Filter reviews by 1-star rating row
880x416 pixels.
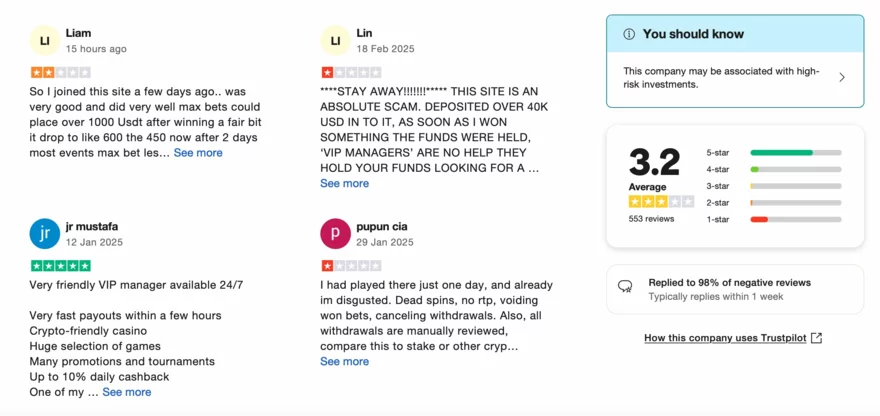pos(774,219)
